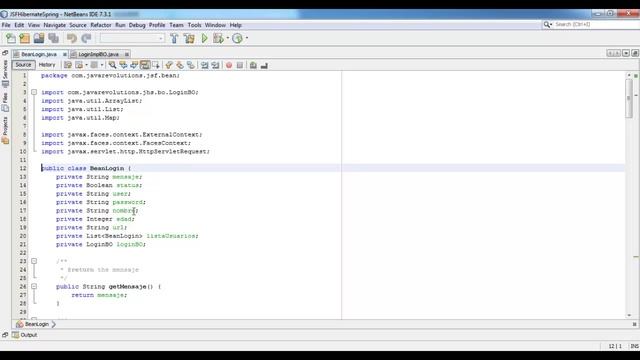640x360 pixels.
Task: Click the Find Selection magnifier icon
Action: [x=112, y=65]
